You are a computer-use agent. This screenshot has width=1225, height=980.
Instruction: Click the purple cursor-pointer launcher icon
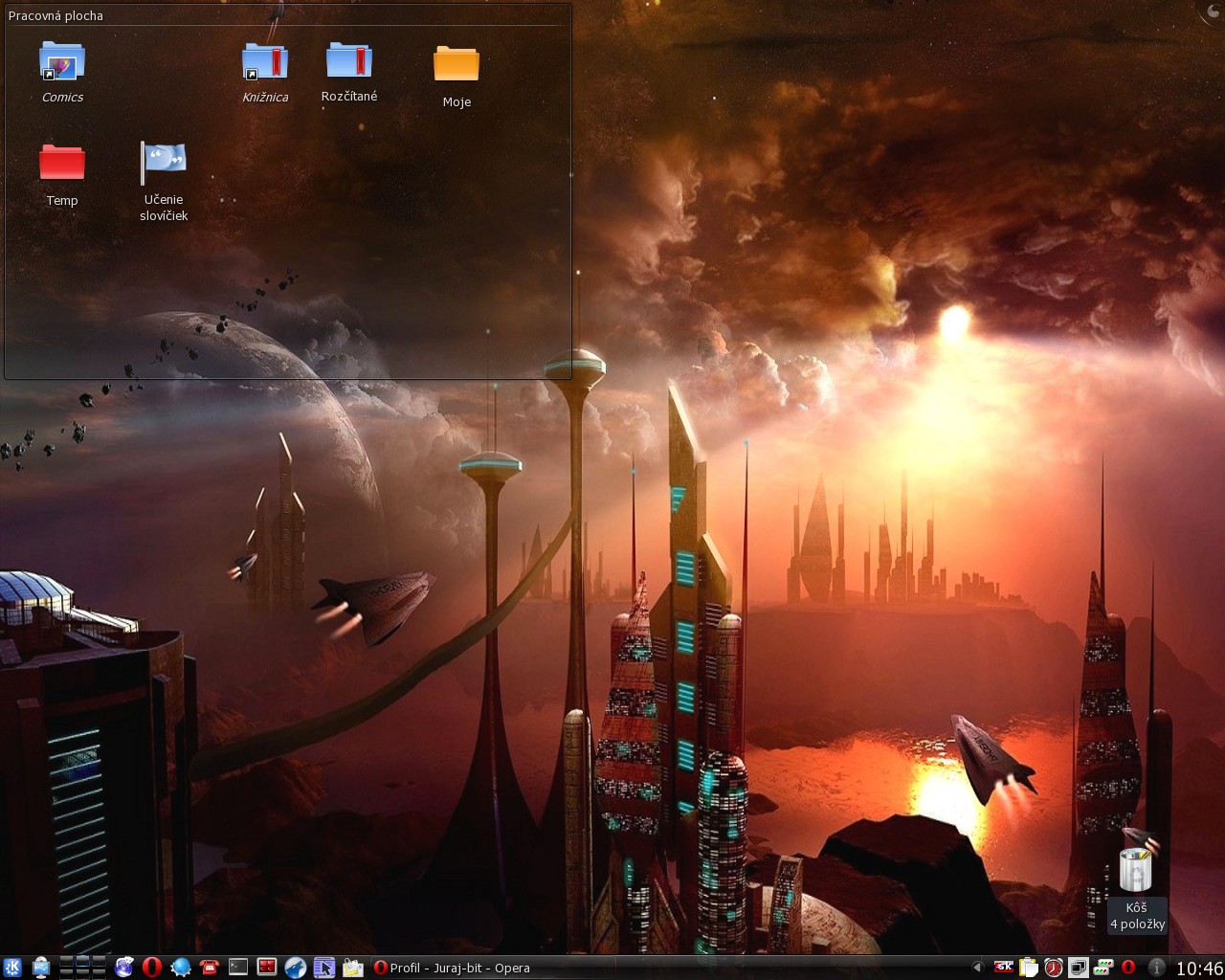(324, 968)
